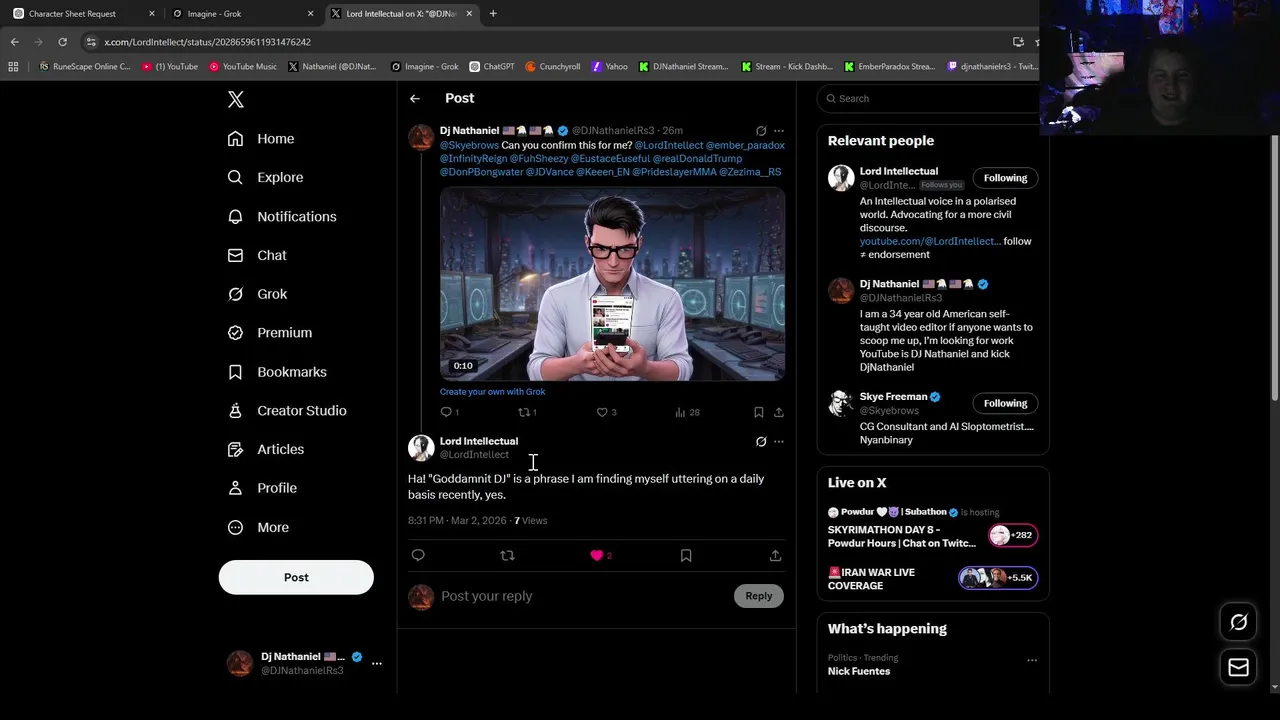Unlike Lord Intellectual's post pink heart

[597, 555]
